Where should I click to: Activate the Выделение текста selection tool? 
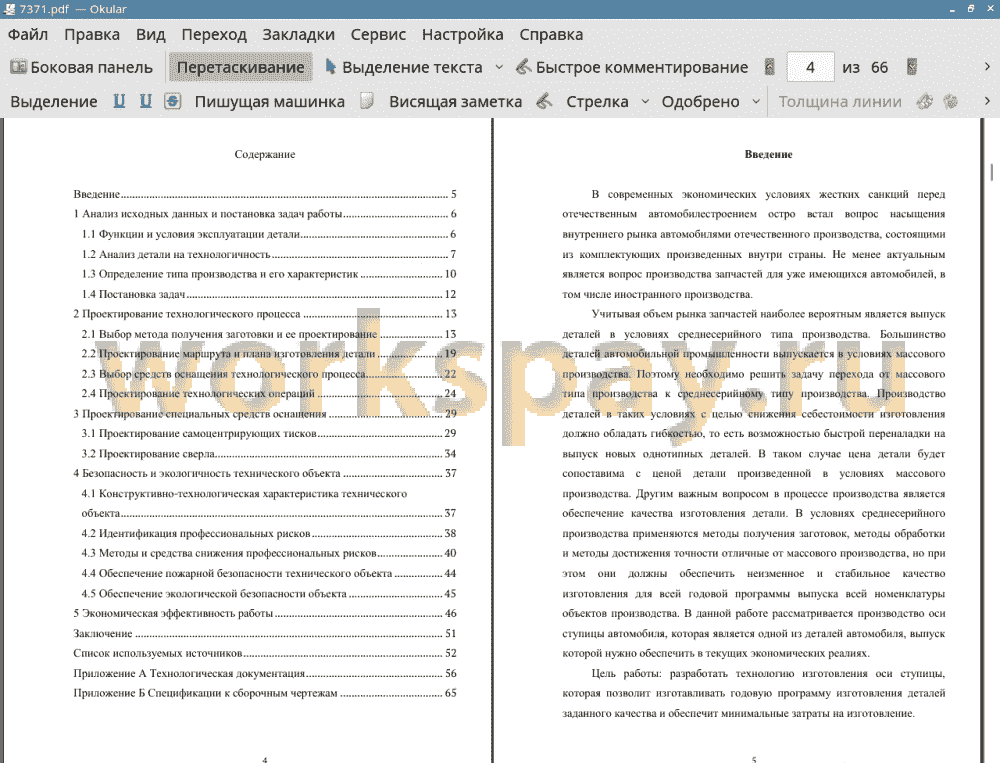[404, 67]
